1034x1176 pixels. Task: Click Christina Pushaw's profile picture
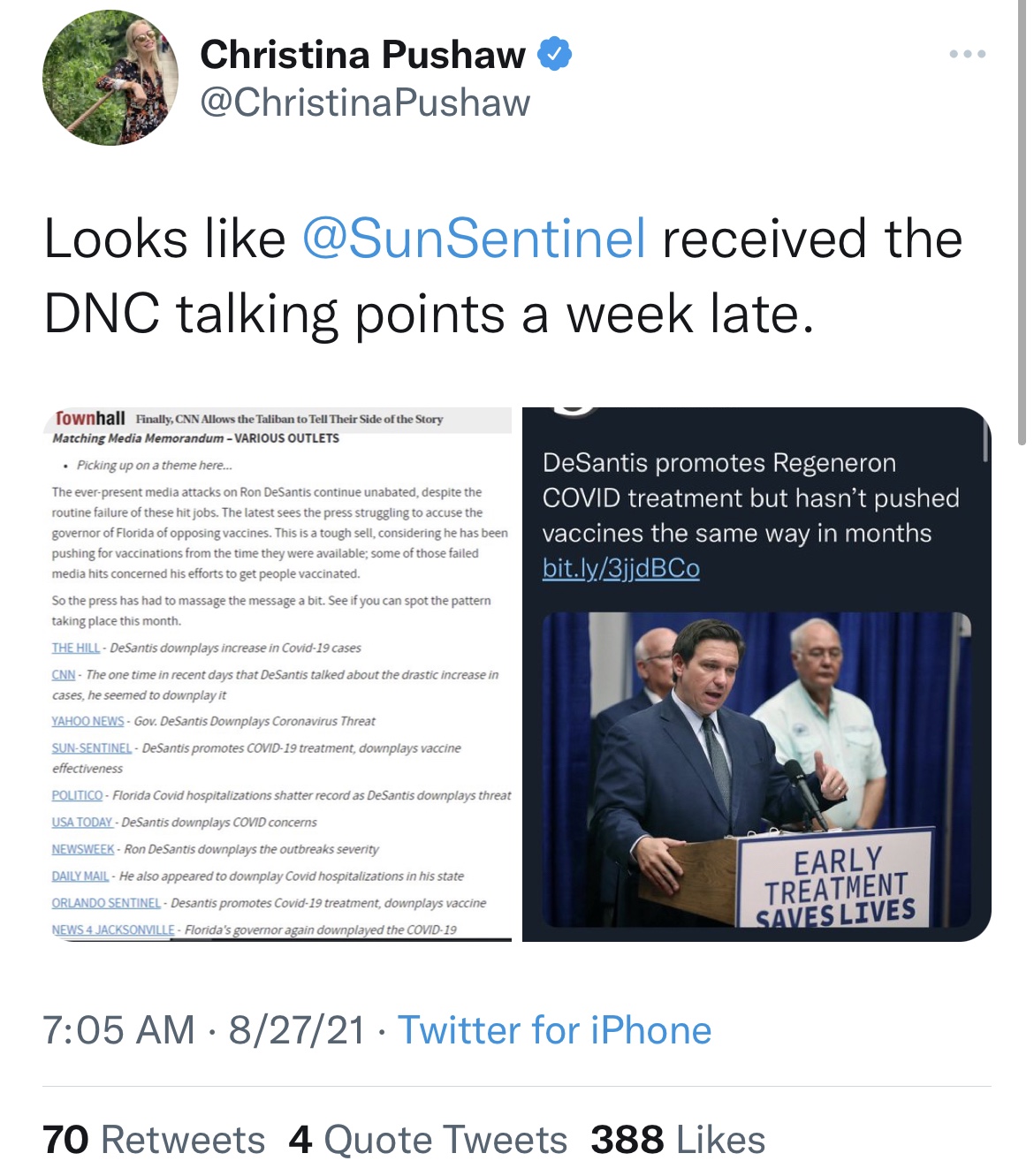coord(110,78)
